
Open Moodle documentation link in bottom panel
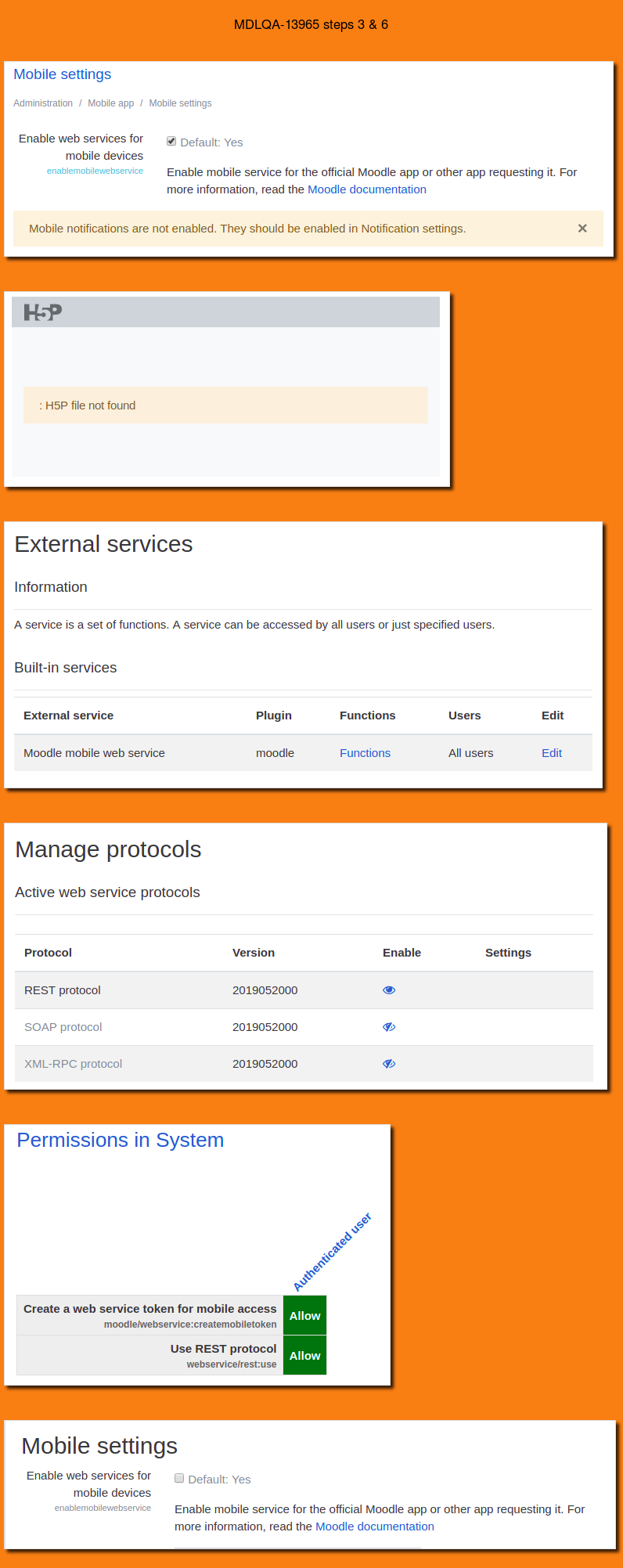(x=375, y=1527)
